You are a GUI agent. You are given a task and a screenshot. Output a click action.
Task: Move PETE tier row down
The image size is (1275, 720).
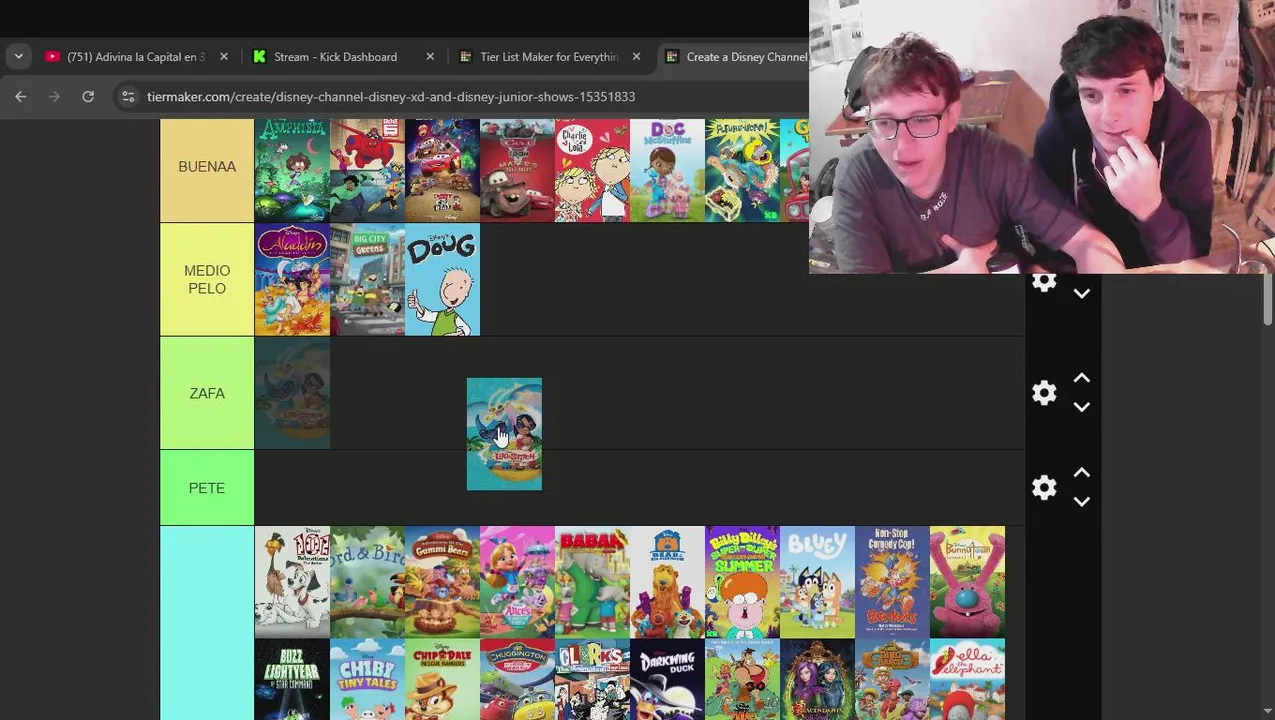[1081, 501]
